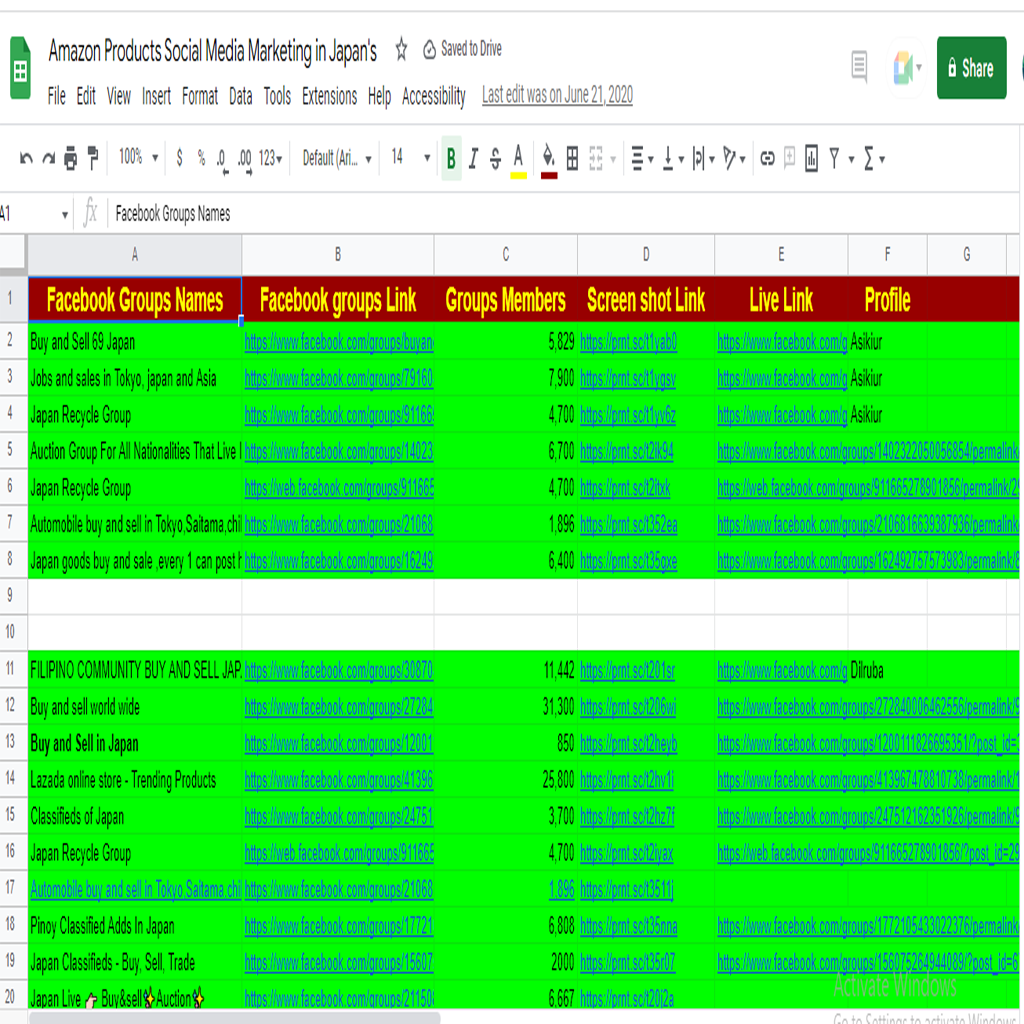This screenshot has width=1024, height=1024.
Task: Open the Extensions menu
Action: coord(329,97)
